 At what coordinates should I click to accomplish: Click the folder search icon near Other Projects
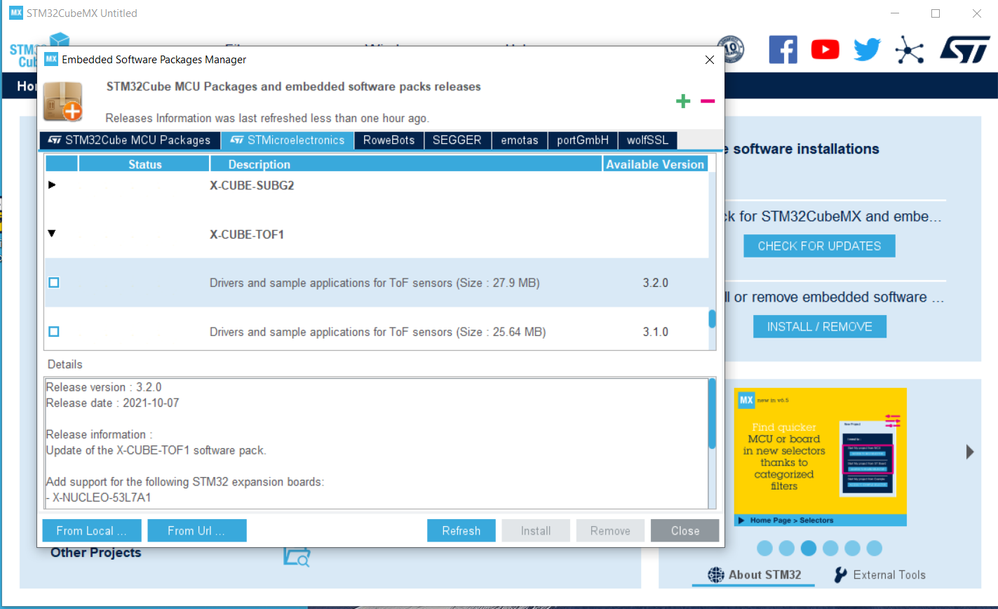coord(297,556)
